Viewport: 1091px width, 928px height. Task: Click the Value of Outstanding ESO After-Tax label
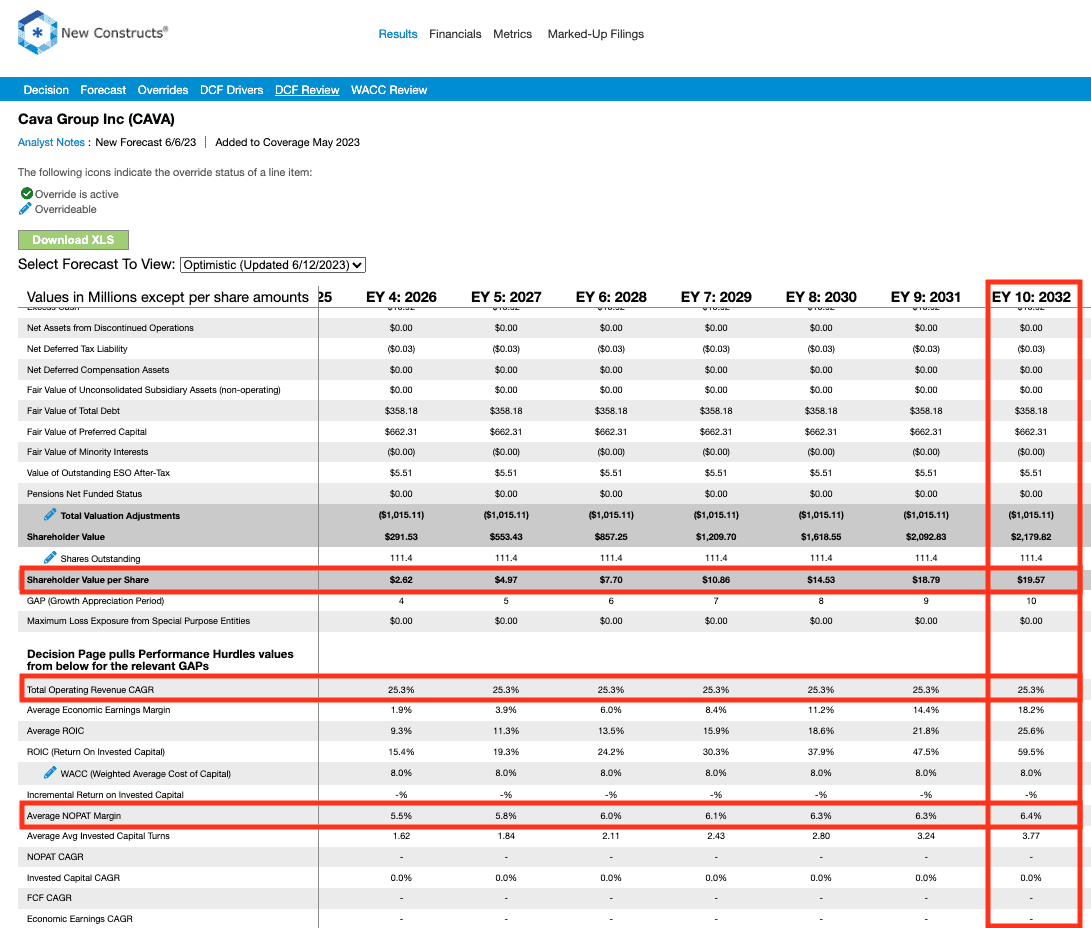(98, 472)
